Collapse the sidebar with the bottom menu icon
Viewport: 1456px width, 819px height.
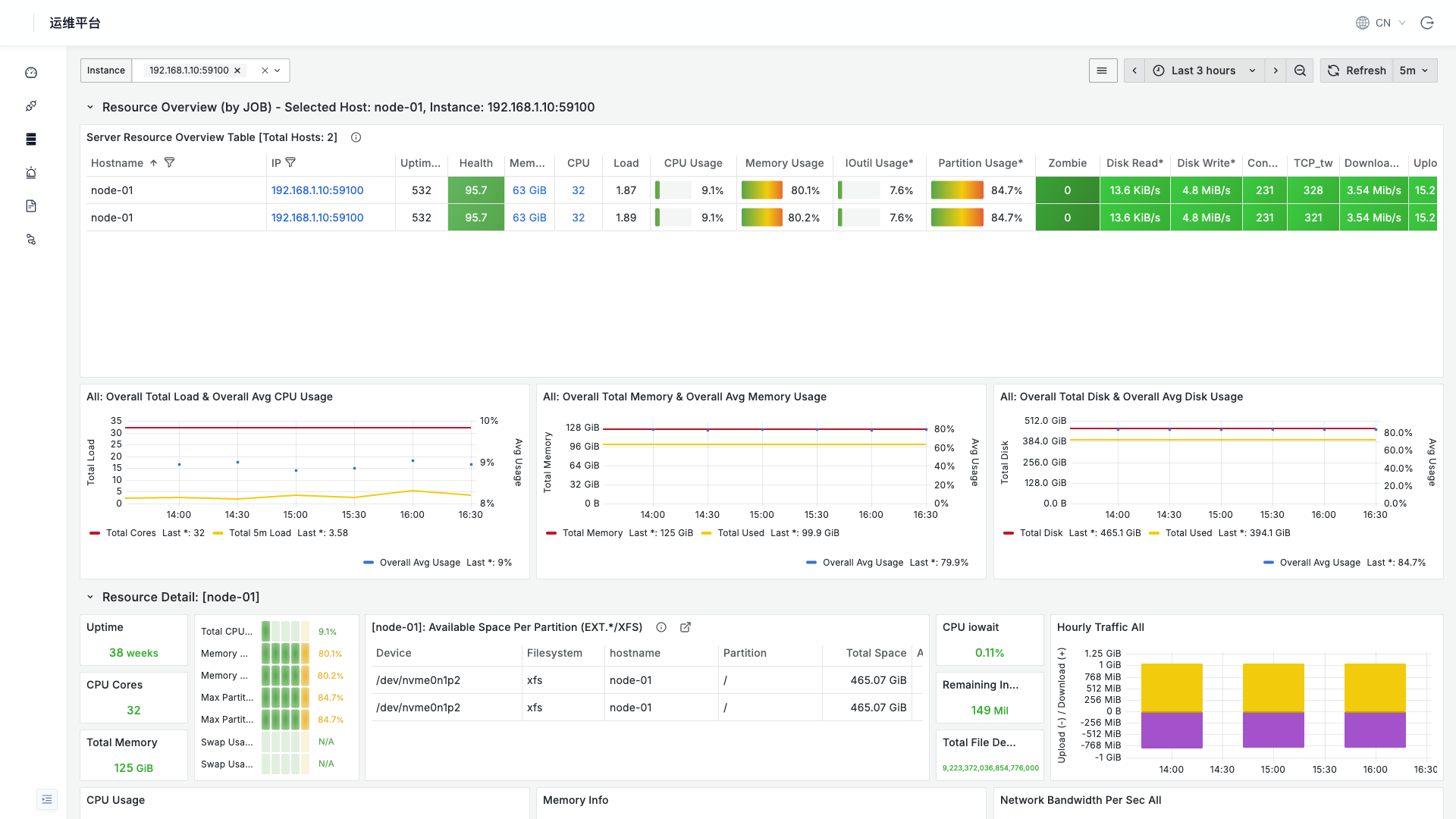point(47,799)
